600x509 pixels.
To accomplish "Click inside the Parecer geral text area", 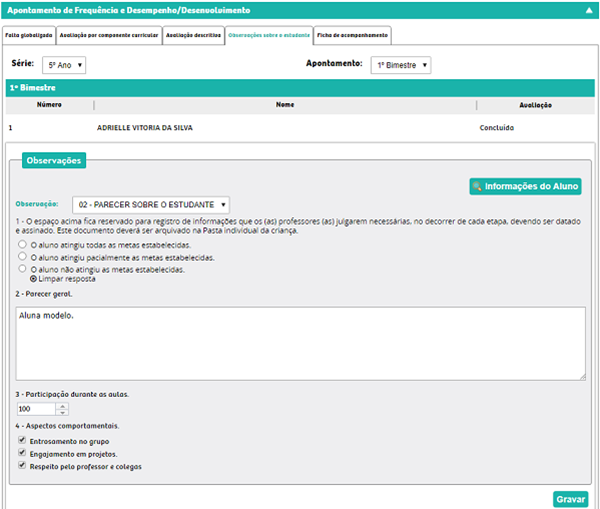I will pyautogui.click(x=300, y=343).
